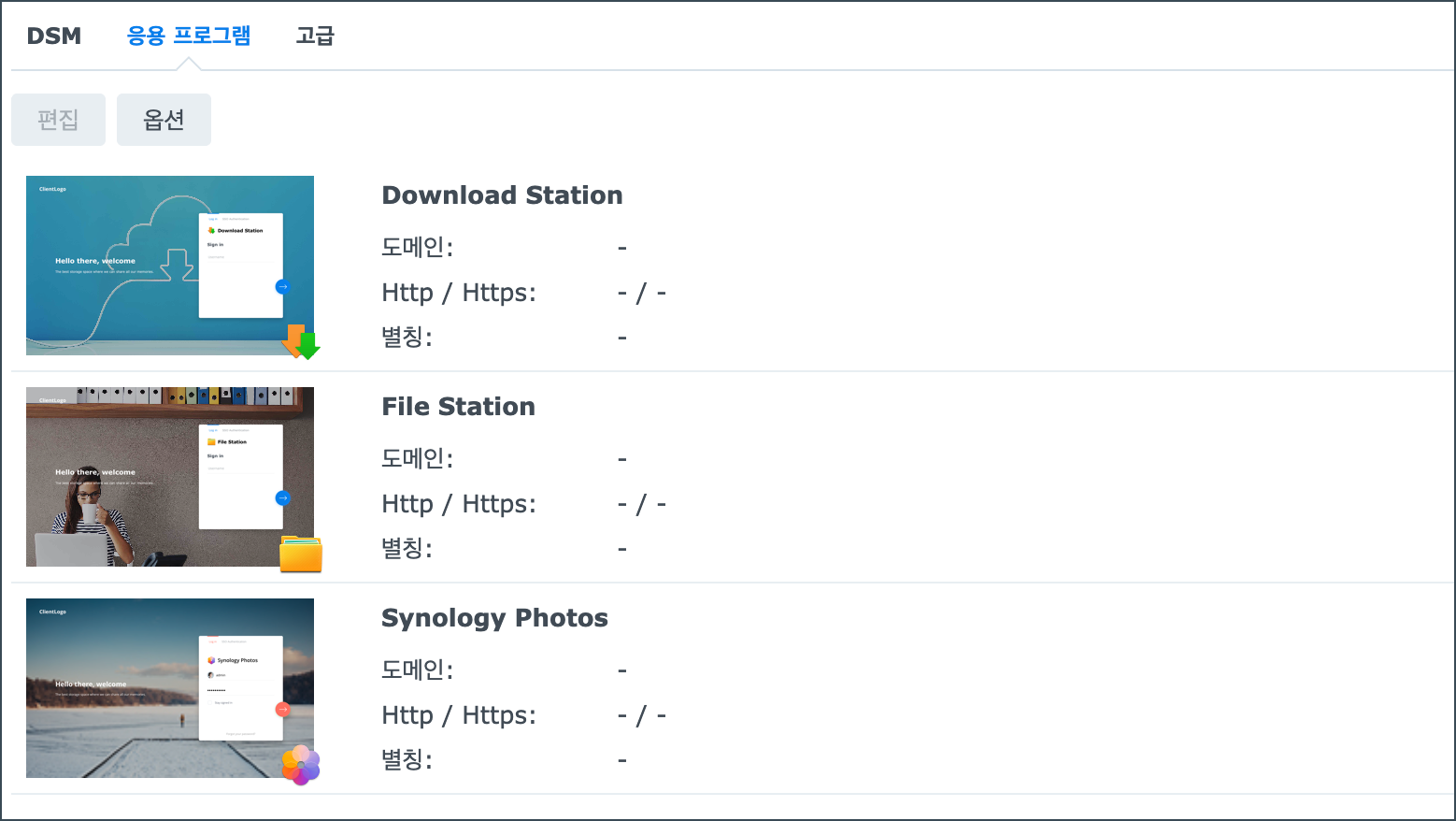1456x821 pixels.
Task: Click the File Station title
Action: (x=458, y=407)
